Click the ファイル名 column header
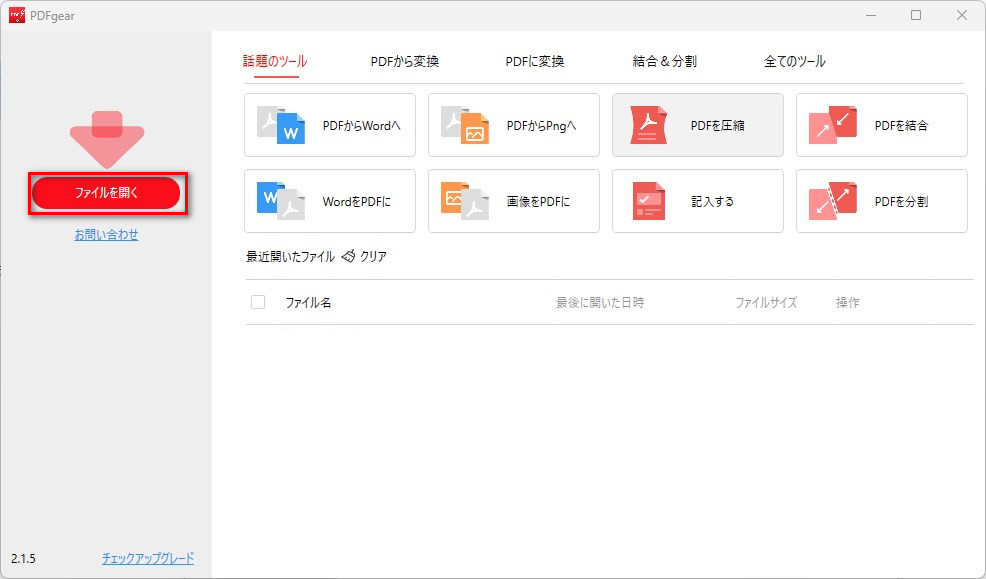The width and height of the screenshot is (986, 579). [x=305, y=302]
